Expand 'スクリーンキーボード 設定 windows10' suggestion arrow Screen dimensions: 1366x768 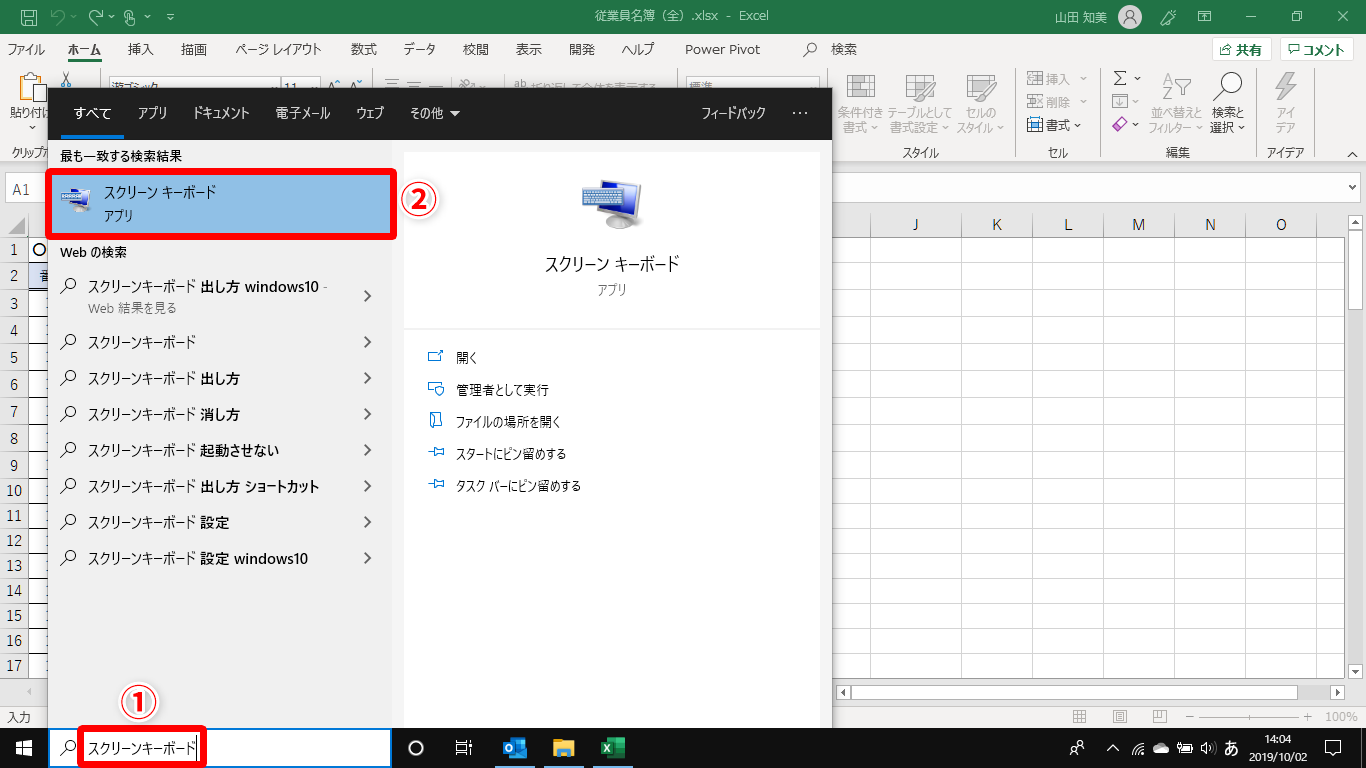(368, 558)
